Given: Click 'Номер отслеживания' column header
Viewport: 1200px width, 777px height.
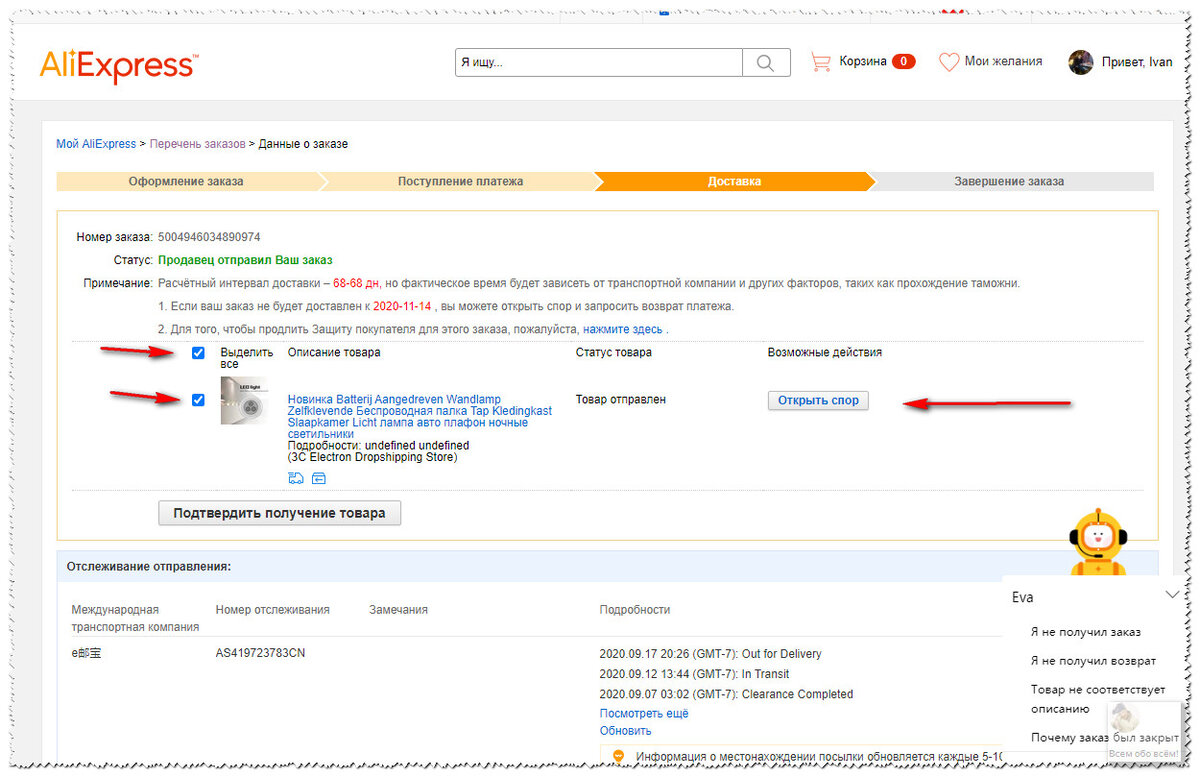Looking at the screenshot, I should click(x=272, y=610).
